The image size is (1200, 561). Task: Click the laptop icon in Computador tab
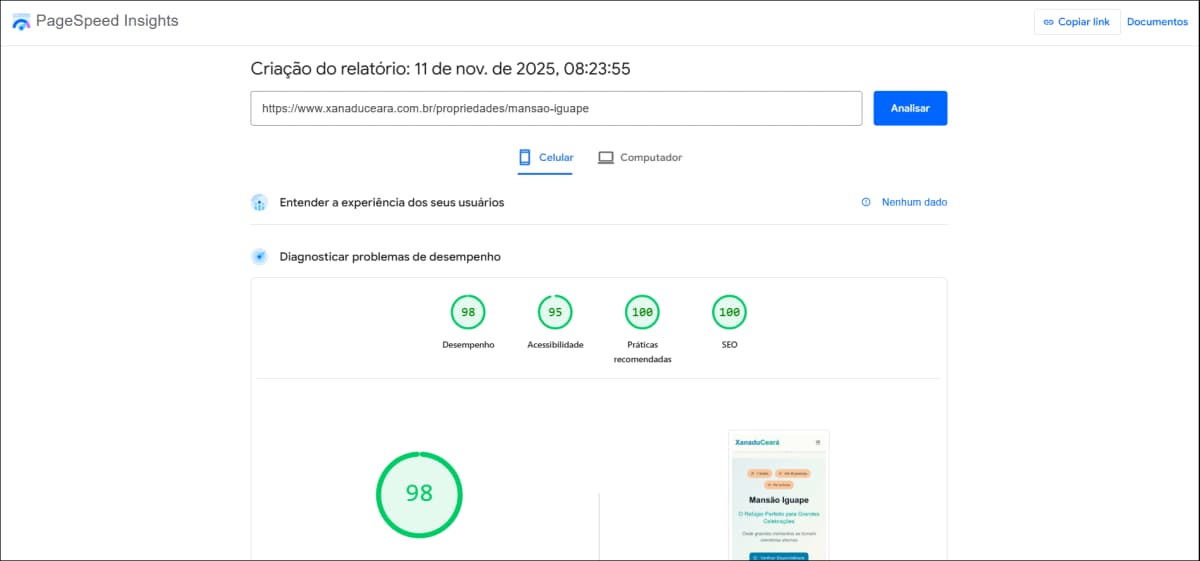click(x=605, y=158)
